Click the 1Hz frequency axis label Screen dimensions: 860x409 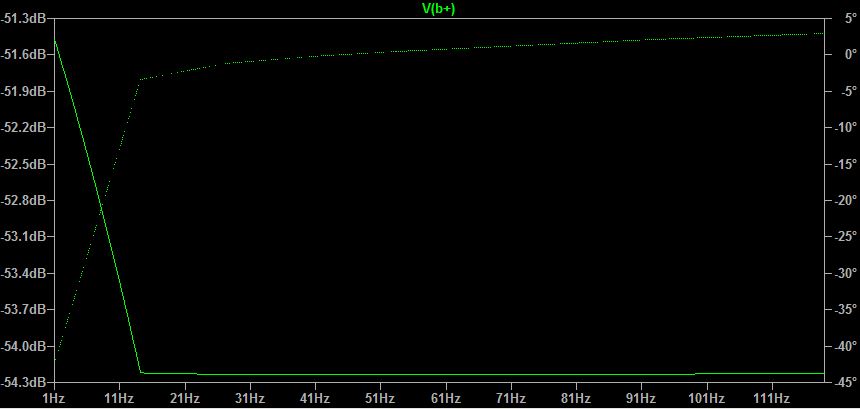coord(54,397)
